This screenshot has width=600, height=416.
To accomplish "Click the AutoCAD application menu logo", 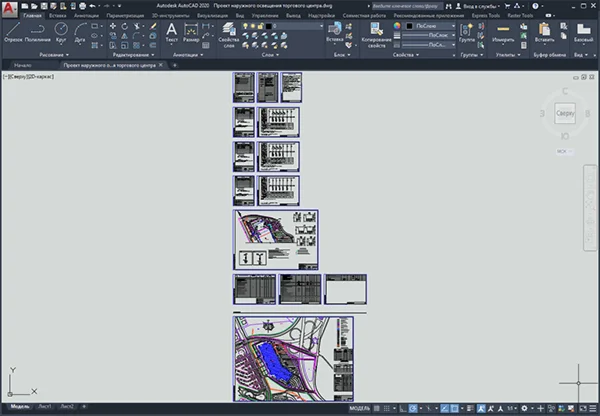I will coord(10,9).
